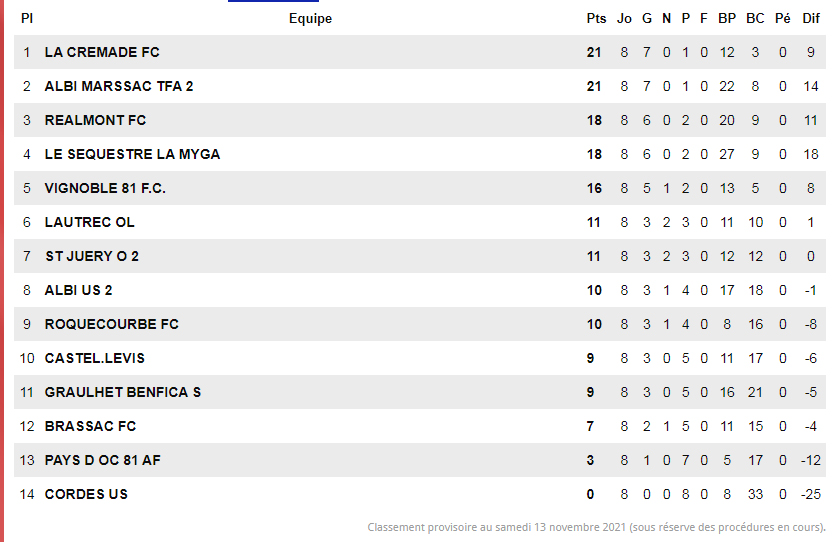Click the Pl column header

(27, 18)
